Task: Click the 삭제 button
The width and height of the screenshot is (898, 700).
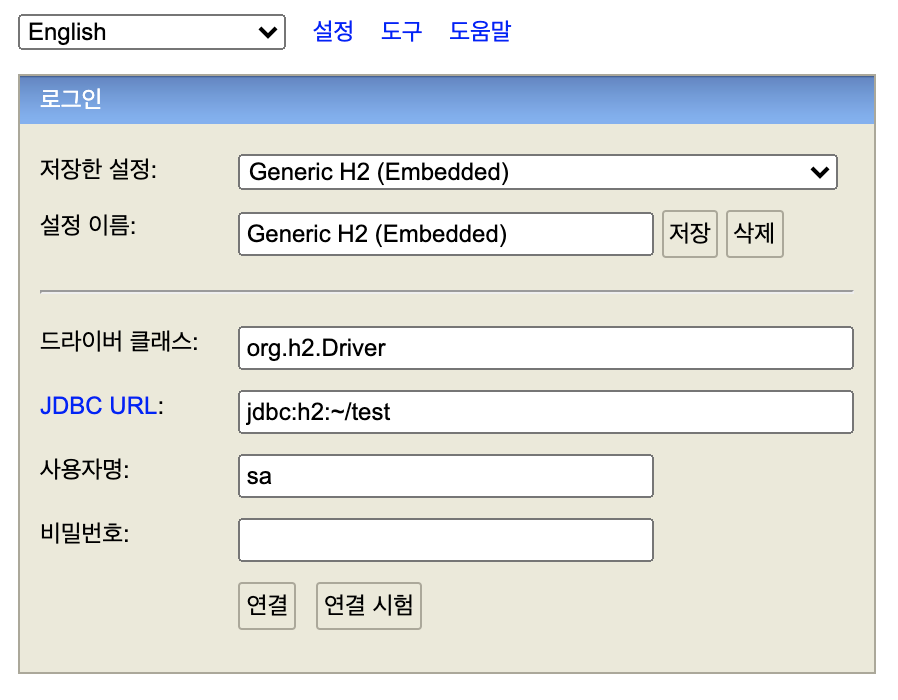Action: point(754,234)
